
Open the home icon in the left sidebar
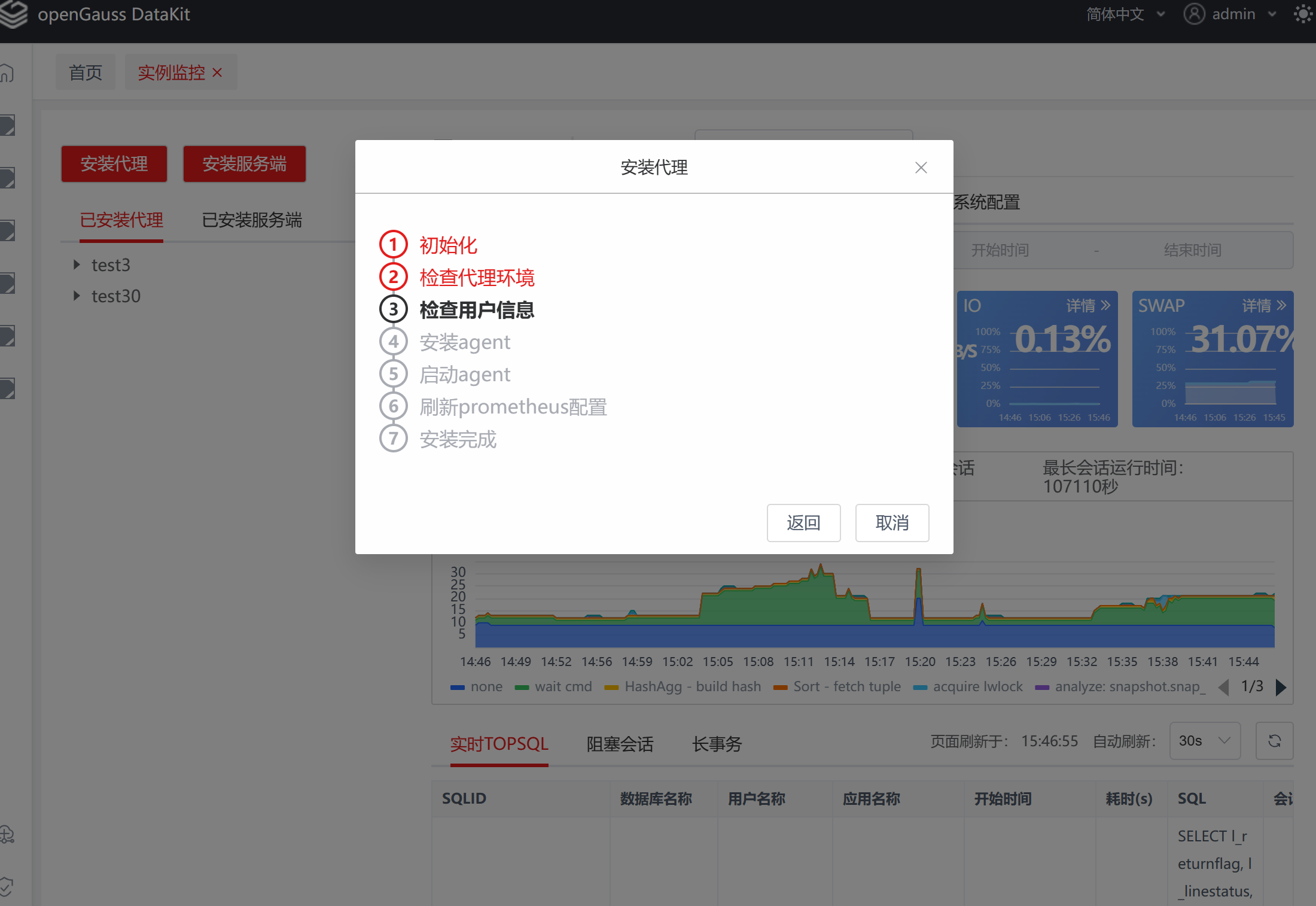(x=8, y=72)
